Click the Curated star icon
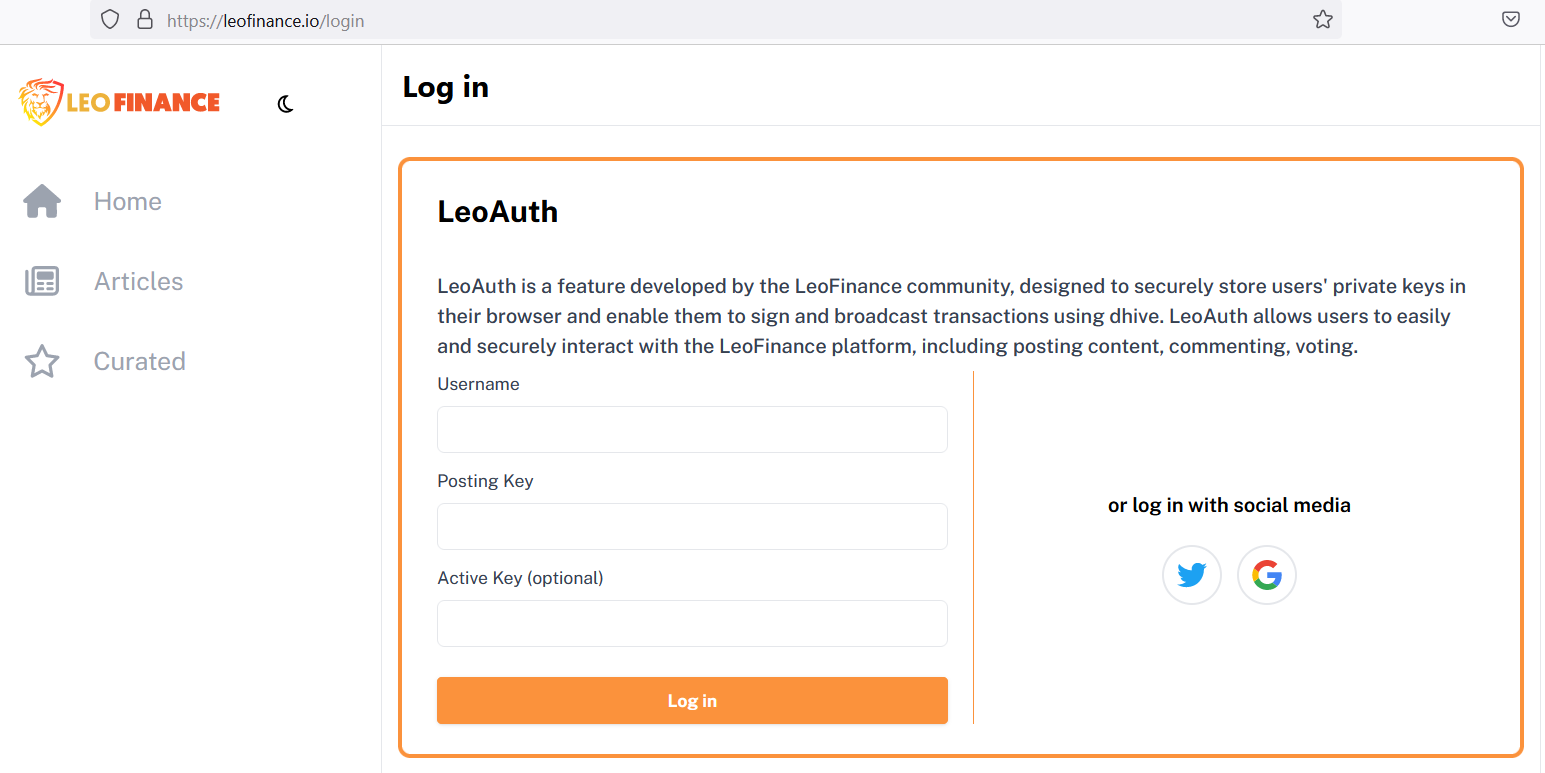1545x773 pixels. 42,361
